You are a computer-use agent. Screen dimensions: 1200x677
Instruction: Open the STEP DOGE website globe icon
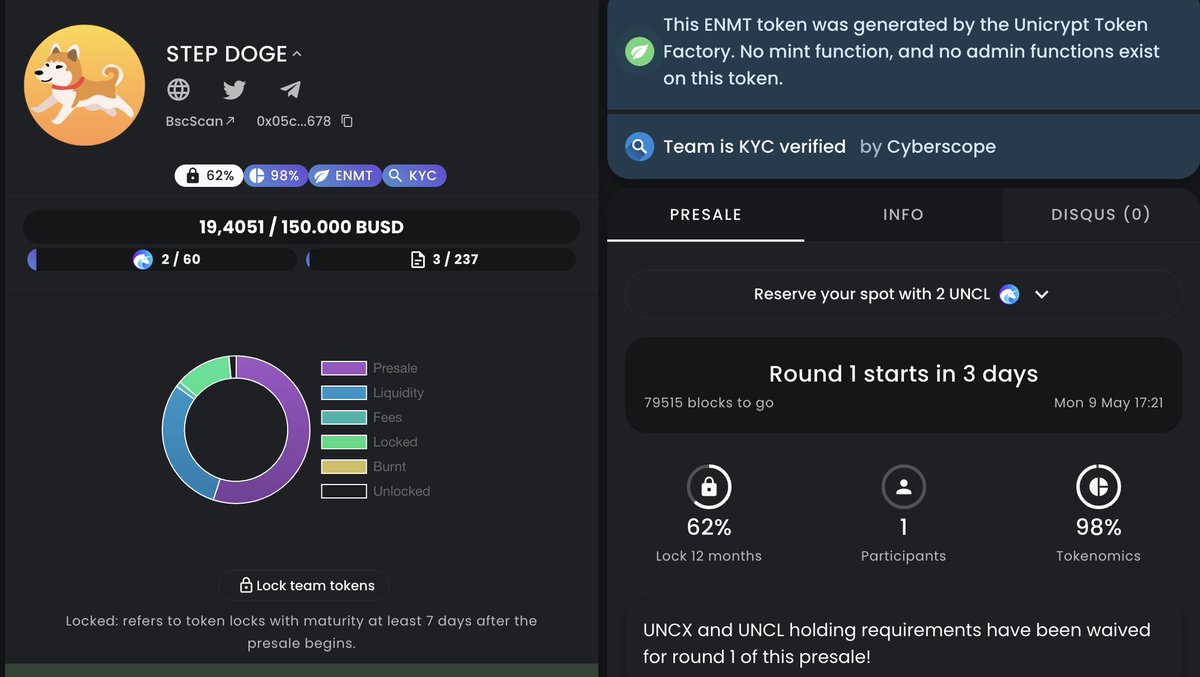point(179,89)
